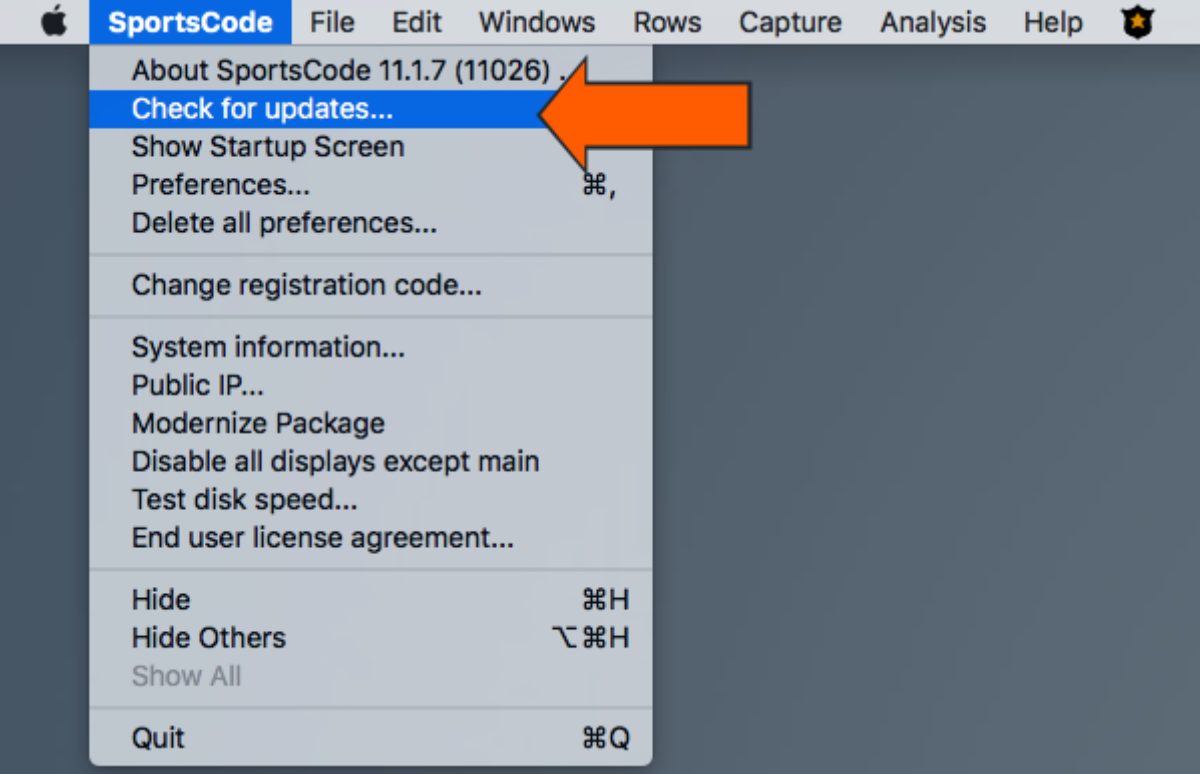The height and width of the screenshot is (774, 1200).
Task: Click the star badge icon in menu bar
Action: 1138,22
